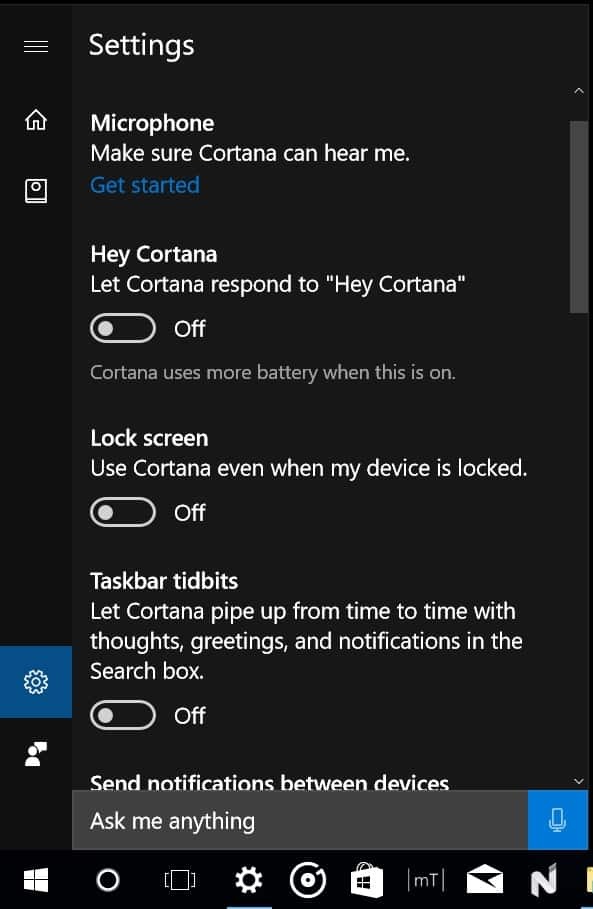Toggle the Taskbar tidbits switch

click(x=123, y=715)
